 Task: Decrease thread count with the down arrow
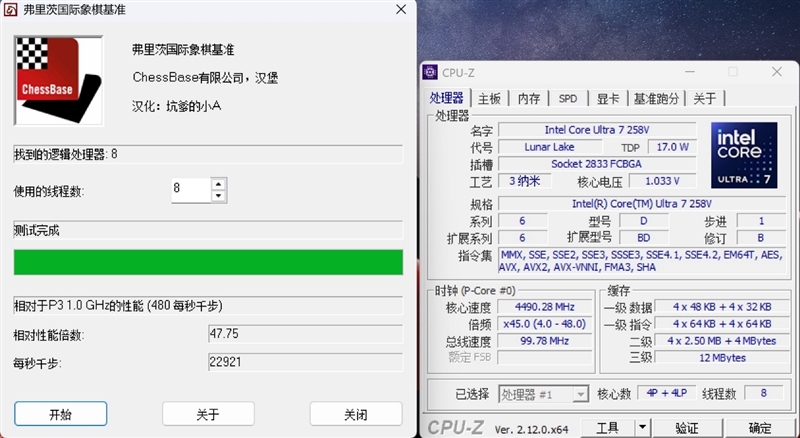(219, 196)
